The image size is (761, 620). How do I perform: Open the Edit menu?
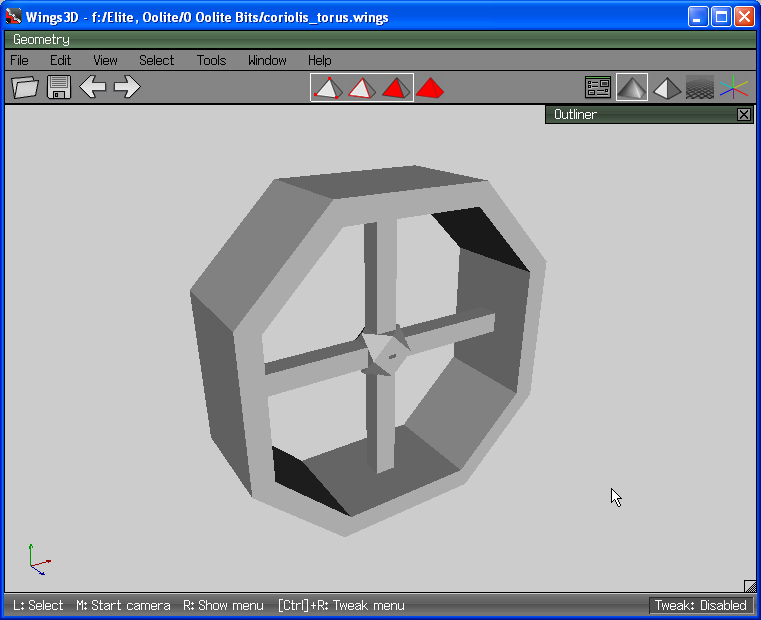click(x=60, y=60)
